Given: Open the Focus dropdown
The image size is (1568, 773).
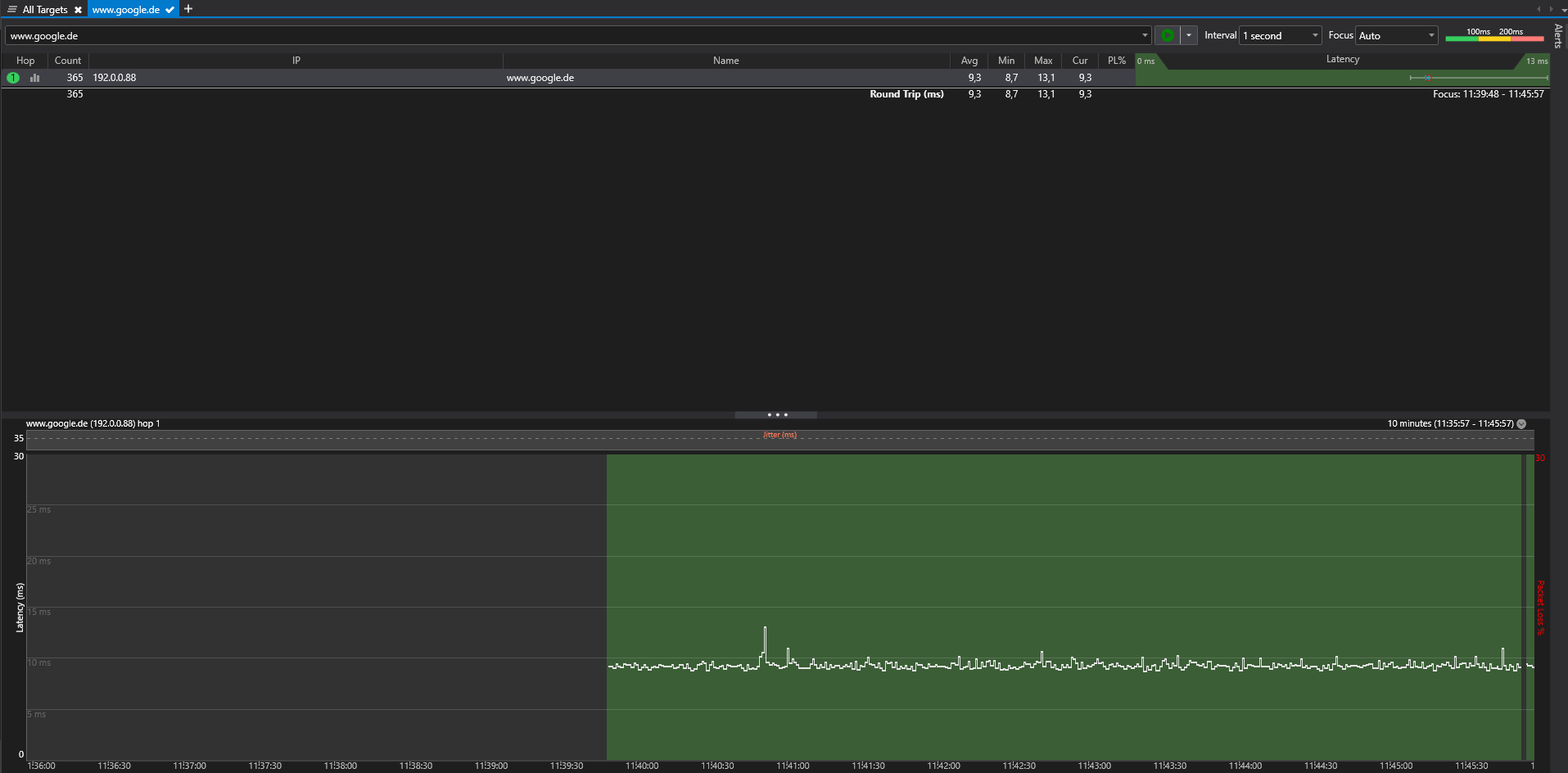Looking at the screenshot, I should coord(1397,36).
